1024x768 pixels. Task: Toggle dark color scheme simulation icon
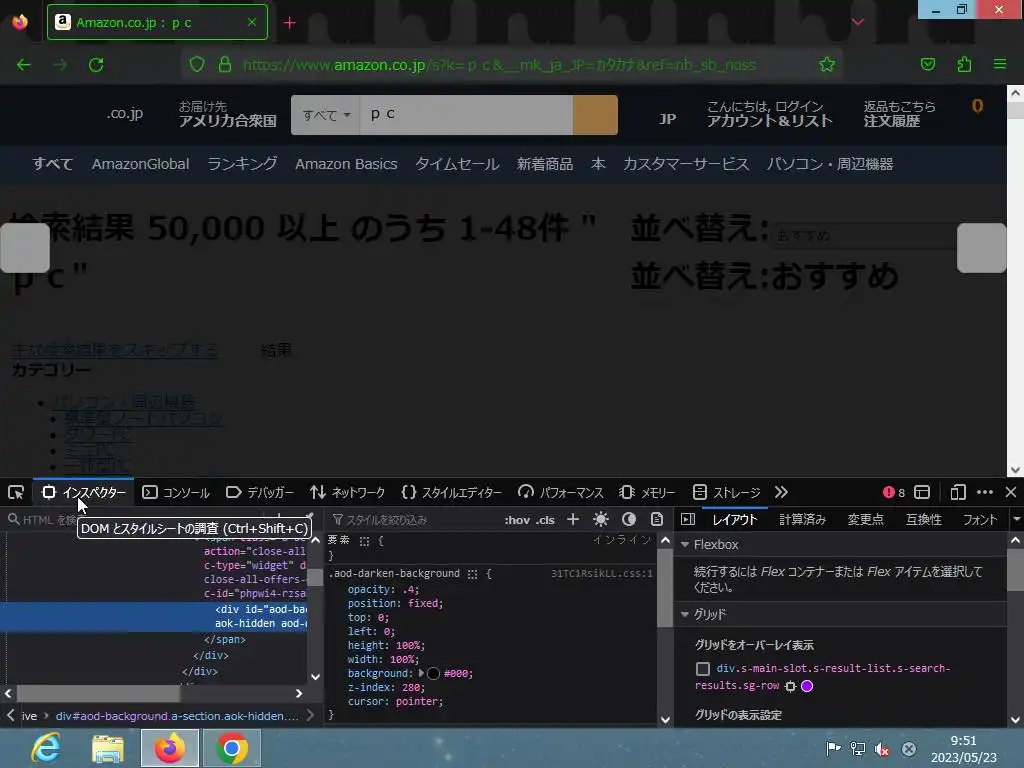[x=629, y=519]
